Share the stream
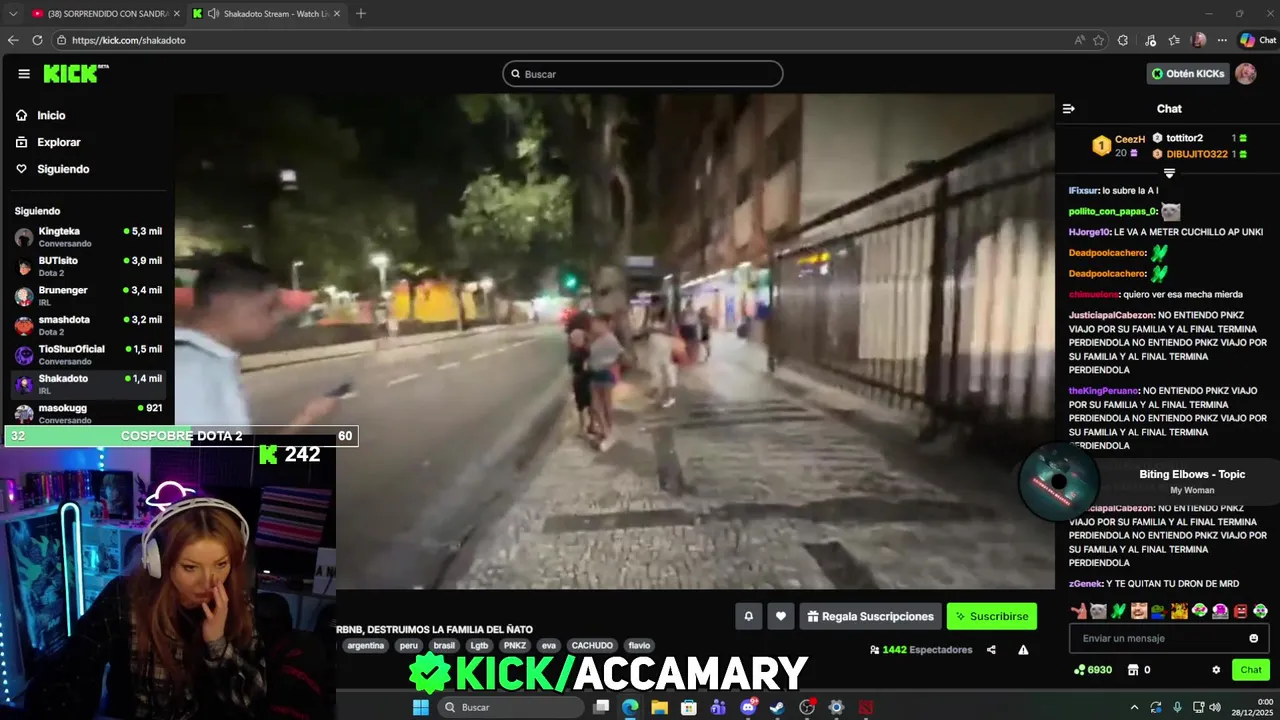This screenshot has height=720, width=1280. click(x=991, y=650)
